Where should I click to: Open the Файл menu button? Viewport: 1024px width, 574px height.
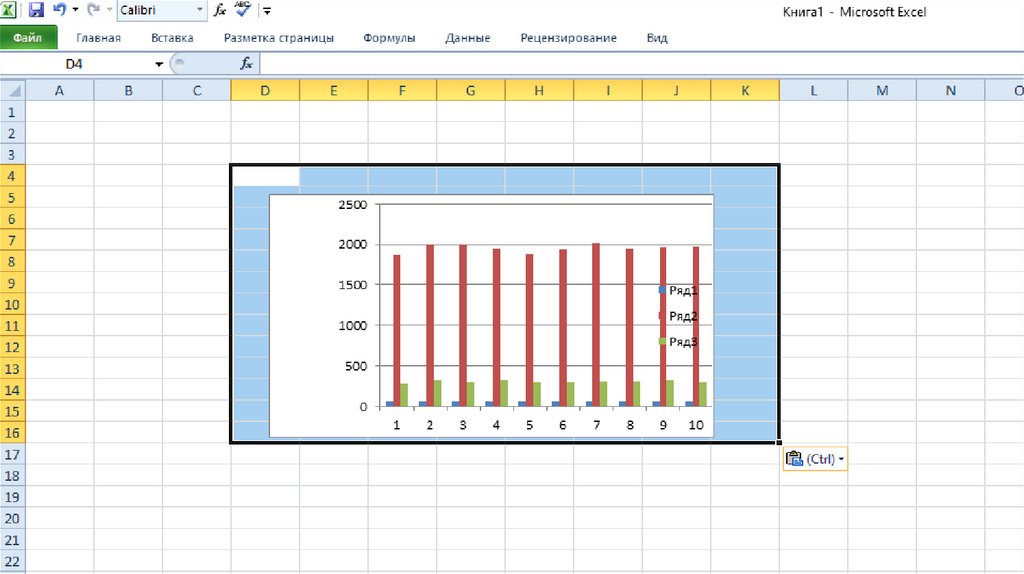28,38
